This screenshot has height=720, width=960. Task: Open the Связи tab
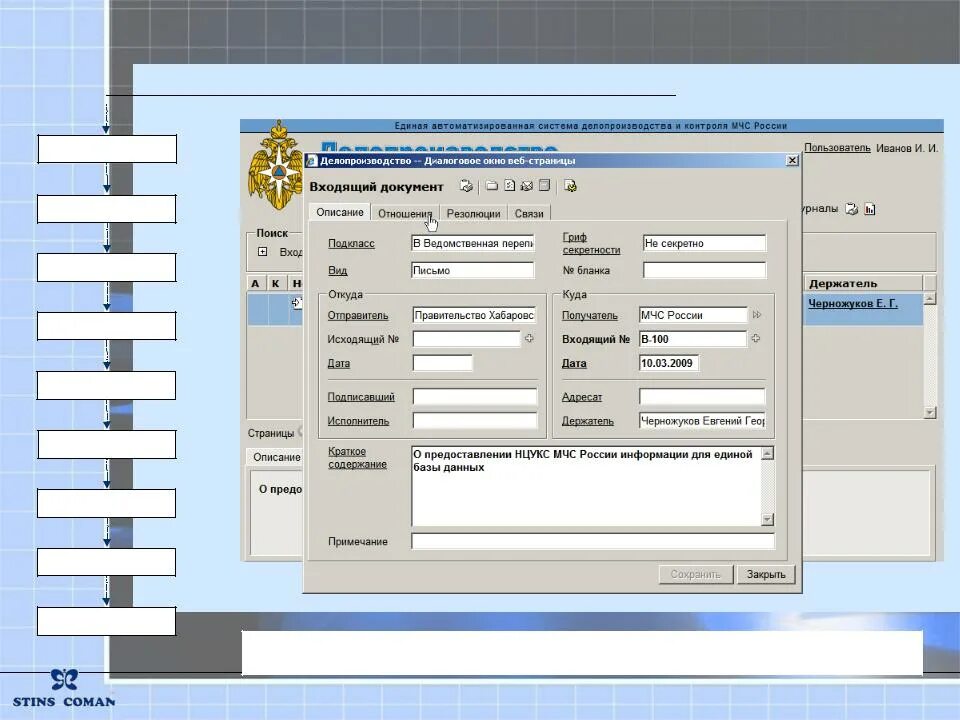tap(529, 214)
